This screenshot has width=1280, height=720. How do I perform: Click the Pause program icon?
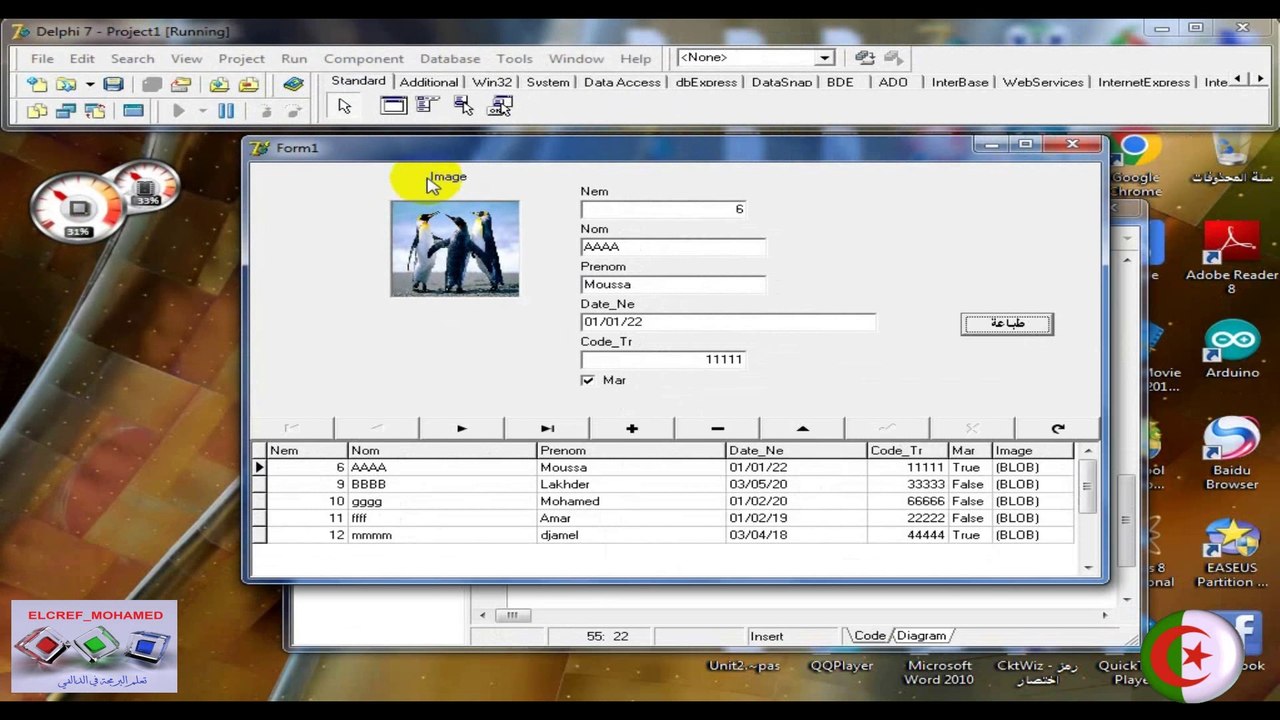tap(226, 111)
